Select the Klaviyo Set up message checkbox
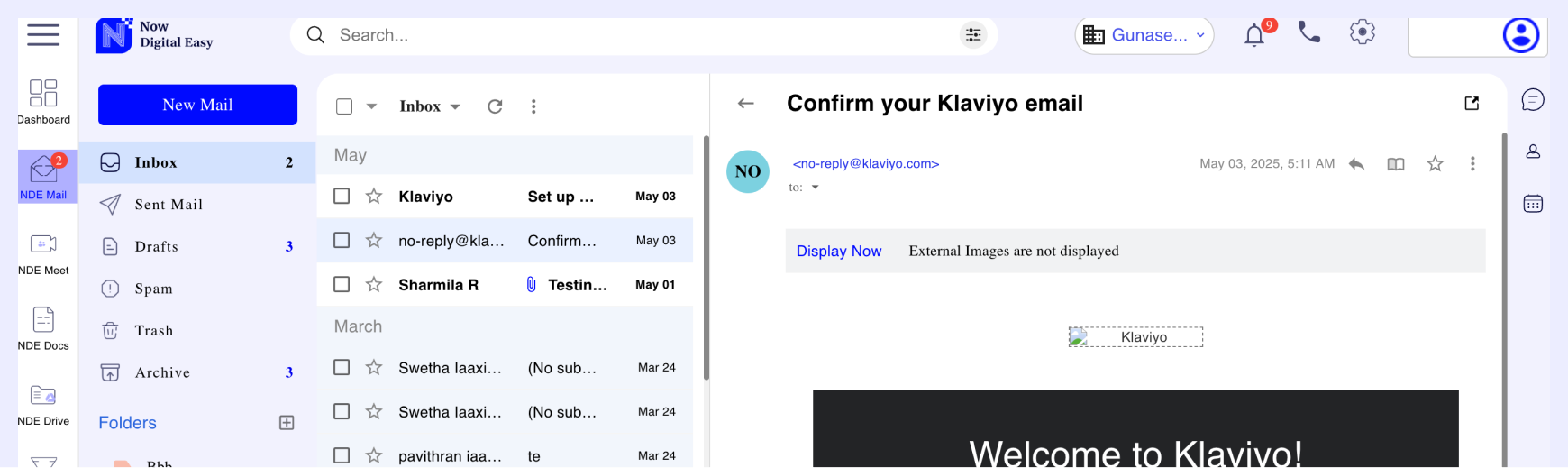 point(342,196)
